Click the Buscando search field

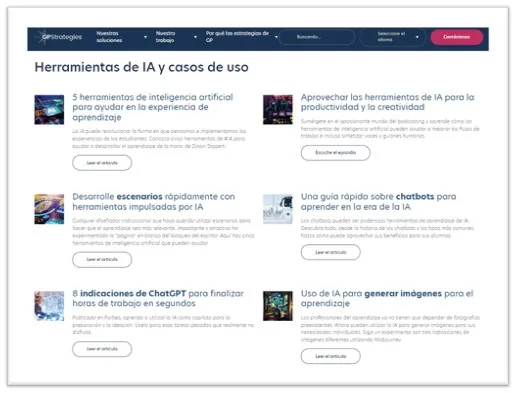[x=317, y=37]
